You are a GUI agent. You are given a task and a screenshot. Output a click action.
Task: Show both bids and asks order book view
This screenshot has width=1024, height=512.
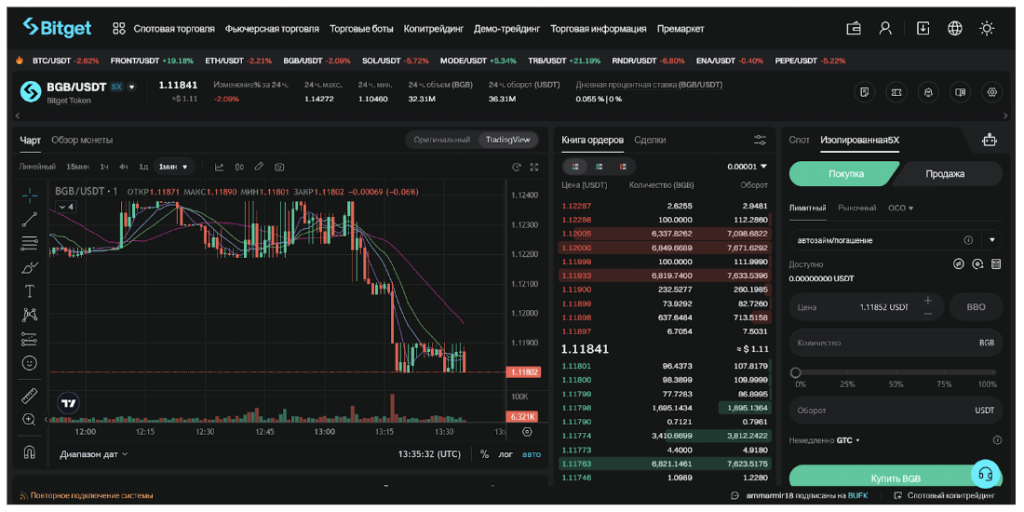click(575, 167)
